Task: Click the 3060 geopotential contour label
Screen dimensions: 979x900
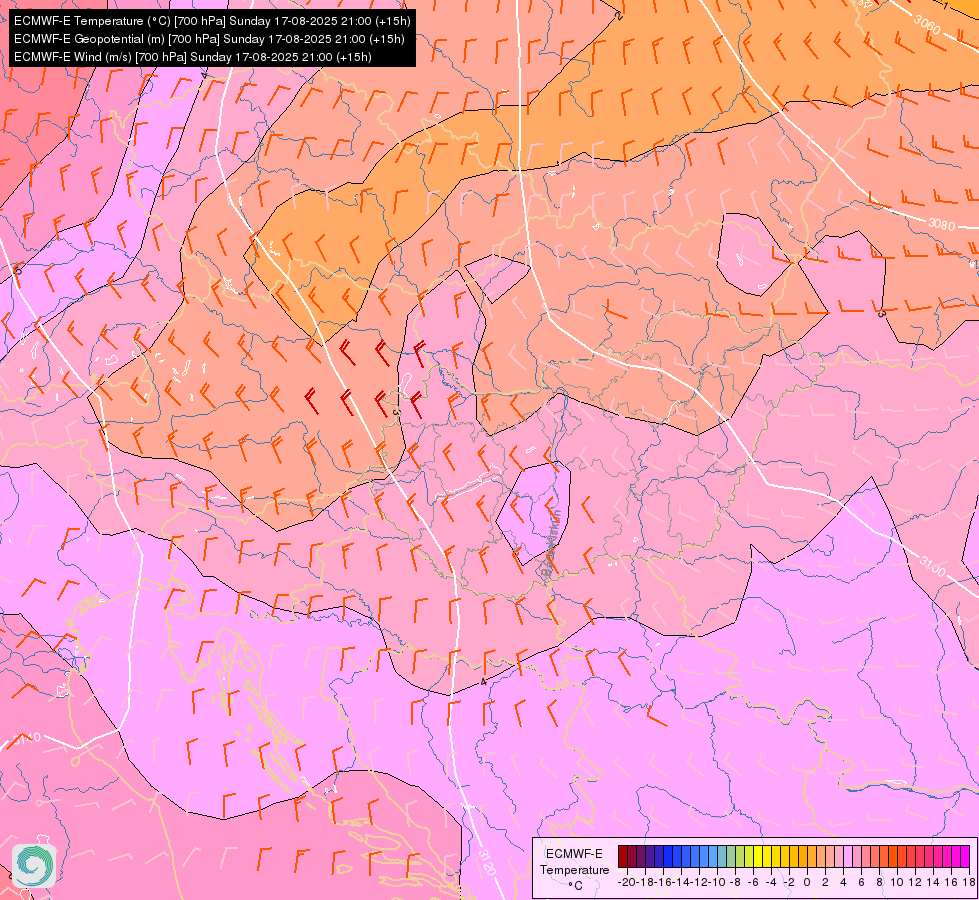Action: coord(927,23)
